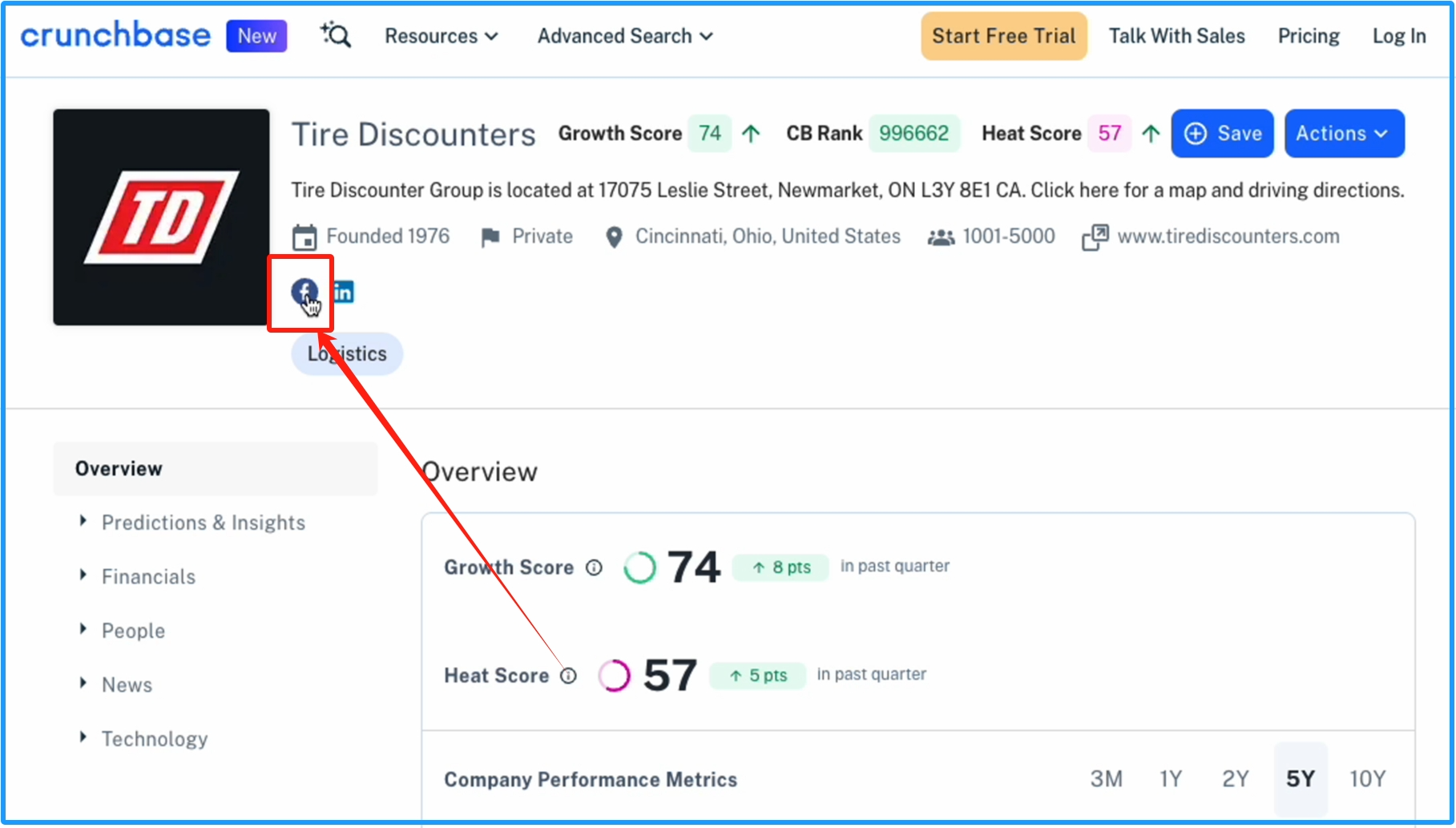Click the green arrow beside Heat Score 57
Image resolution: width=1456 pixels, height=828 pixels.
click(1151, 133)
